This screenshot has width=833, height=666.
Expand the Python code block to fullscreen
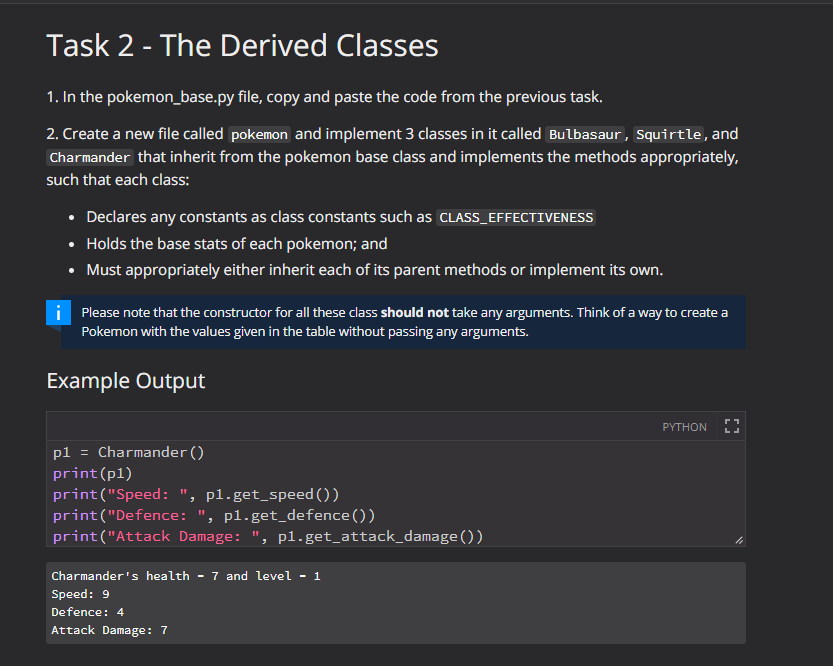click(731, 425)
